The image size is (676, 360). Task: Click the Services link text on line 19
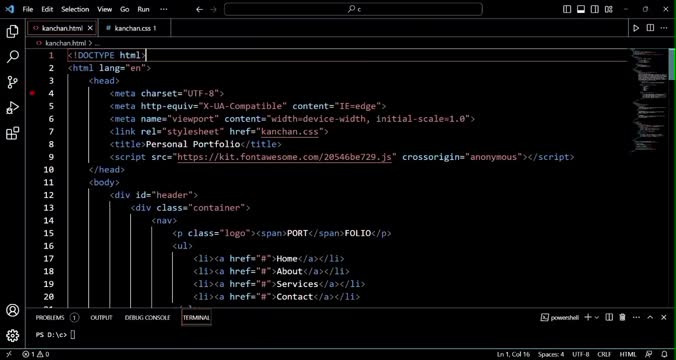click(297, 284)
